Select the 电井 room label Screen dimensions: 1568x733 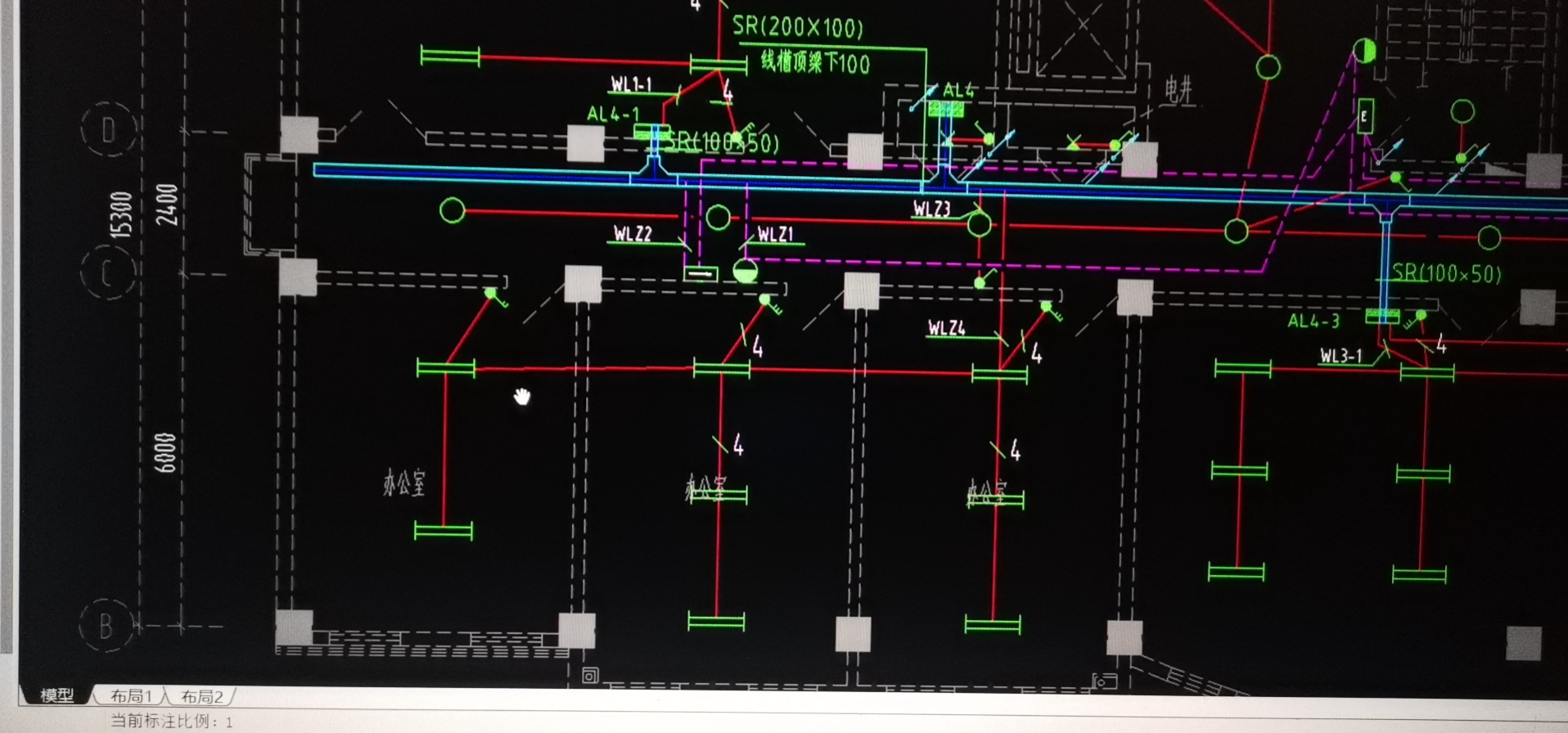(1179, 91)
